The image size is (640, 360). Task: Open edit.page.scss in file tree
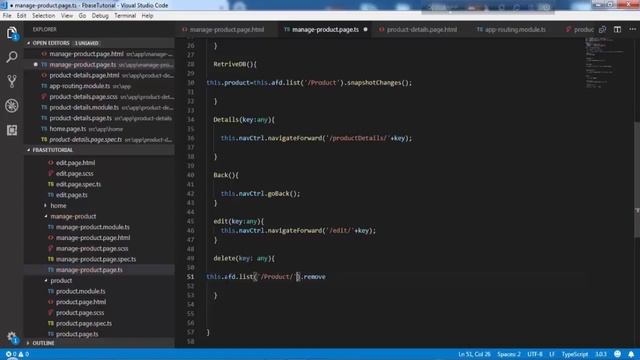(x=100, y=173)
